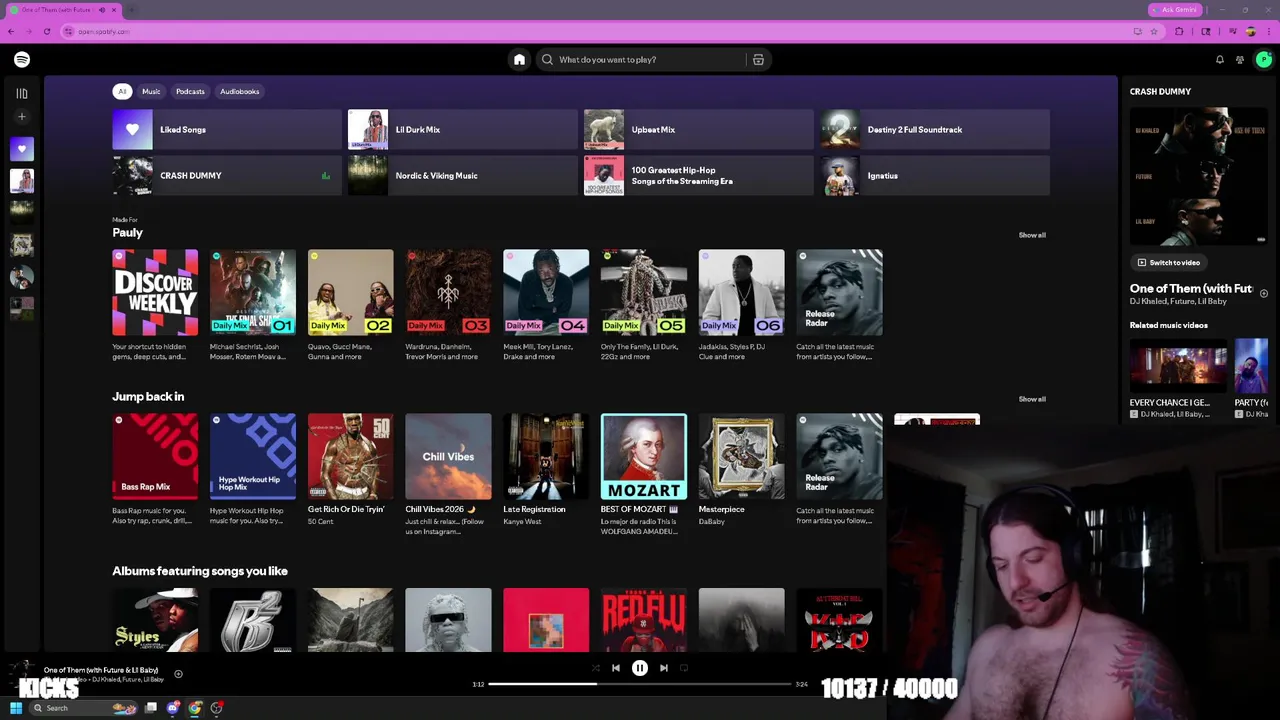Open the Upbeat Mix tile
The height and width of the screenshot is (720, 1280).
click(699, 129)
